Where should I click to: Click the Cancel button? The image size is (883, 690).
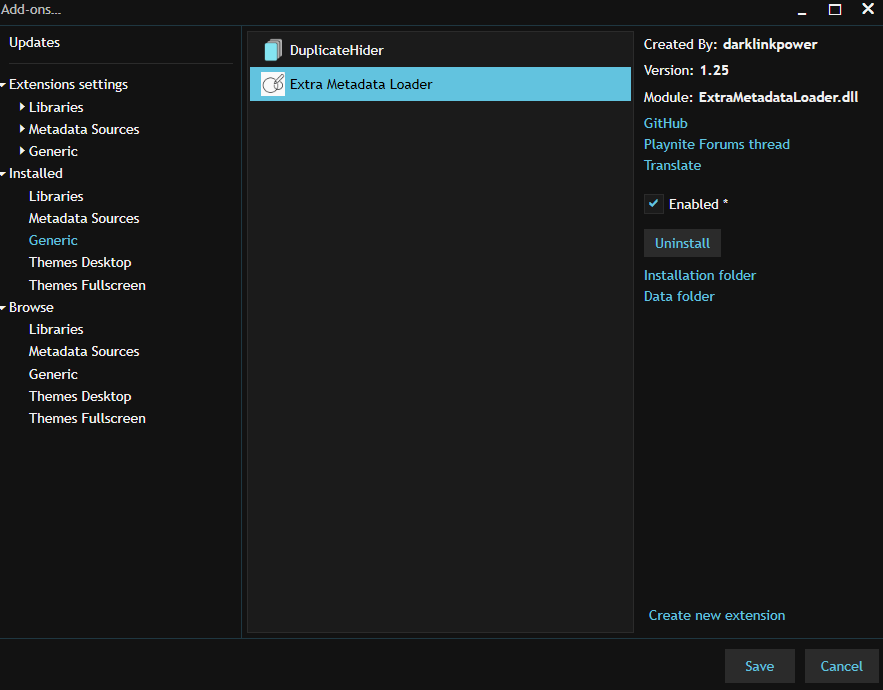pos(841,666)
